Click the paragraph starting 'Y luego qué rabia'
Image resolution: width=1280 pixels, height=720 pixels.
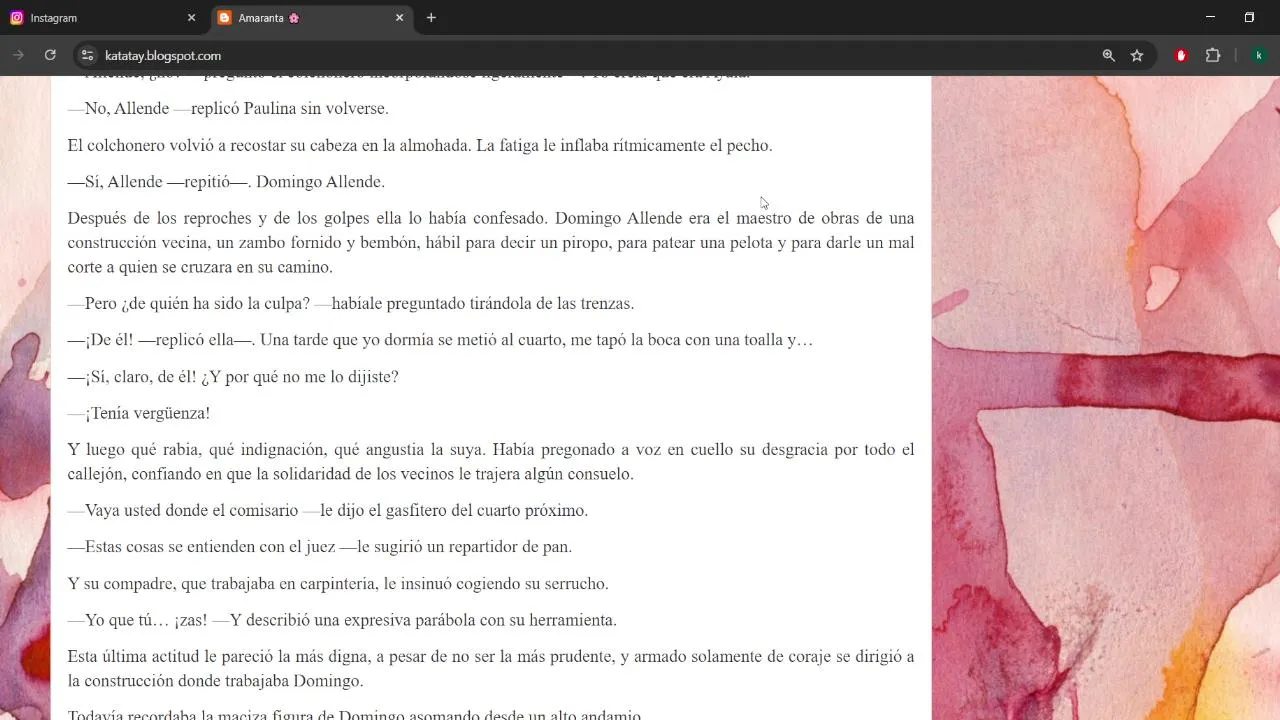pos(491,462)
